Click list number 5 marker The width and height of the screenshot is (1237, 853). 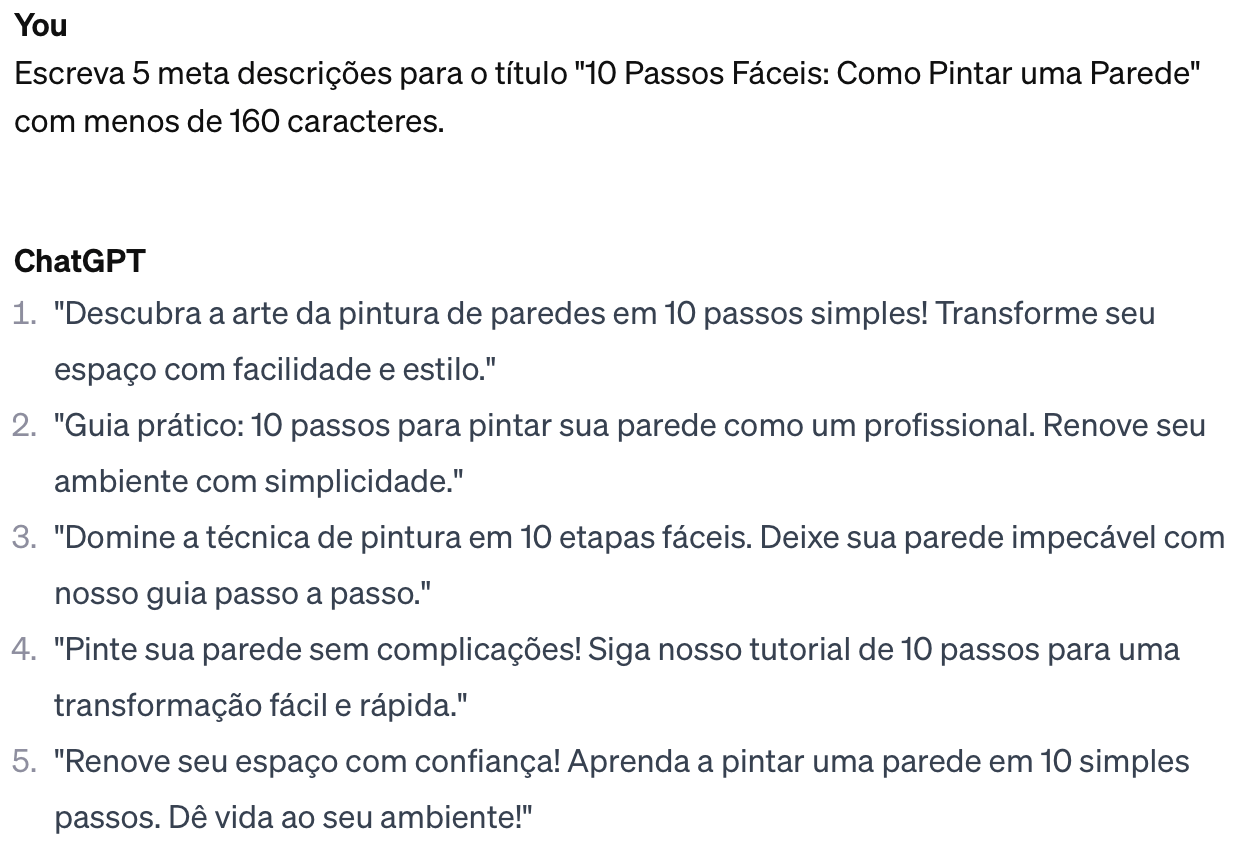coord(26,762)
